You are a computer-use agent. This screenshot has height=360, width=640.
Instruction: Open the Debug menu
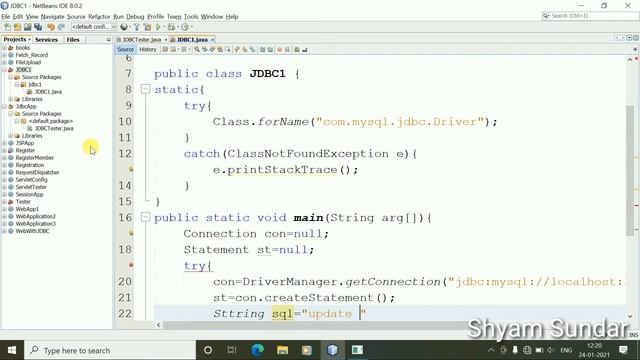[135, 17]
